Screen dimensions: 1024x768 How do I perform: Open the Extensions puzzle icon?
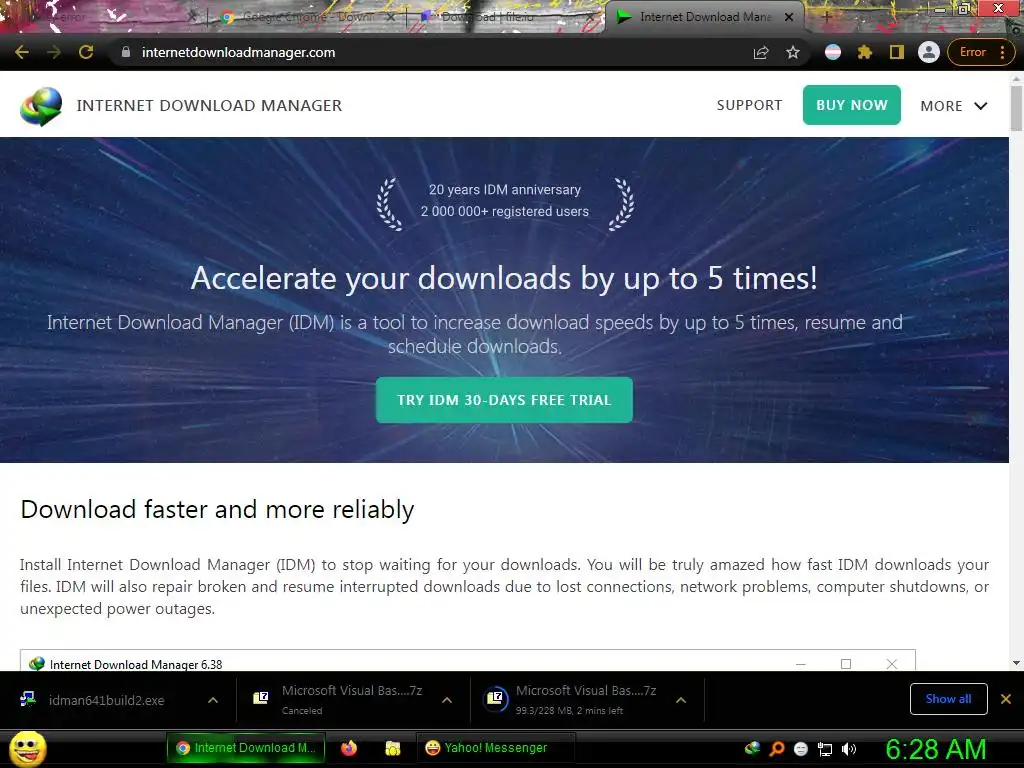865,52
